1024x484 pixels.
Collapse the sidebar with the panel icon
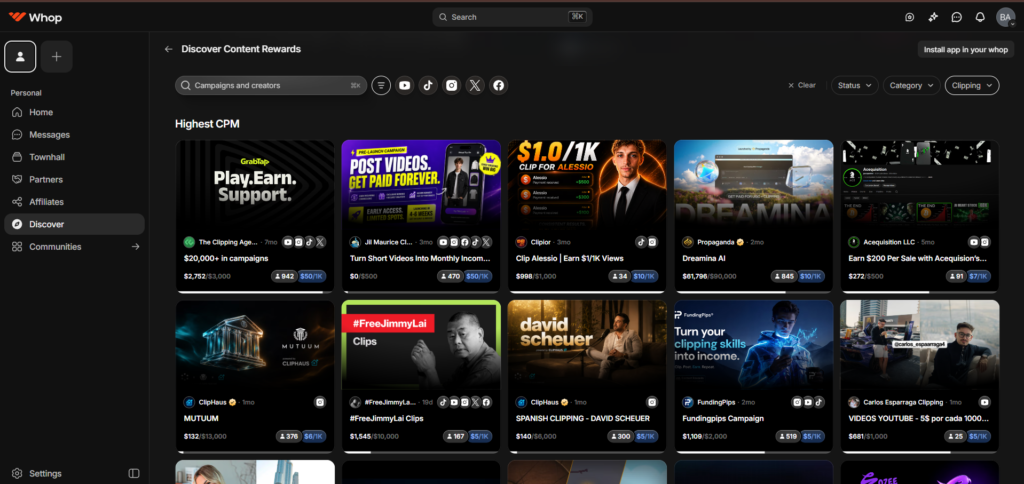click(x=134, y=474)
